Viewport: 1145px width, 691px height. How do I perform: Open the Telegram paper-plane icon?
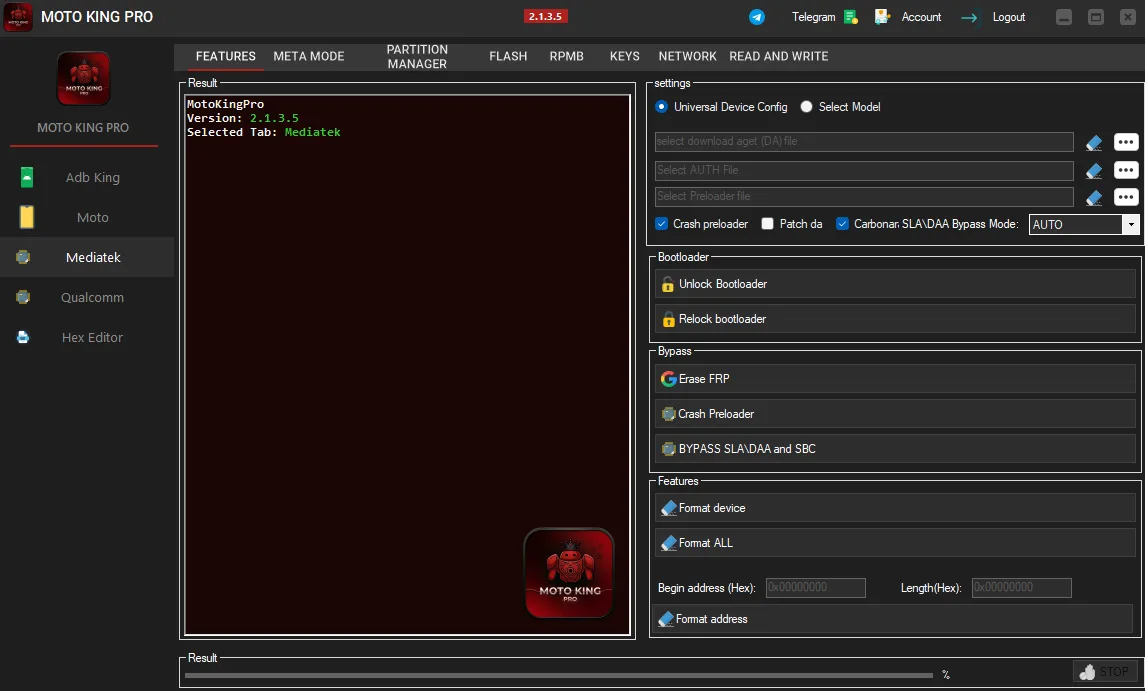coord(757,17)
